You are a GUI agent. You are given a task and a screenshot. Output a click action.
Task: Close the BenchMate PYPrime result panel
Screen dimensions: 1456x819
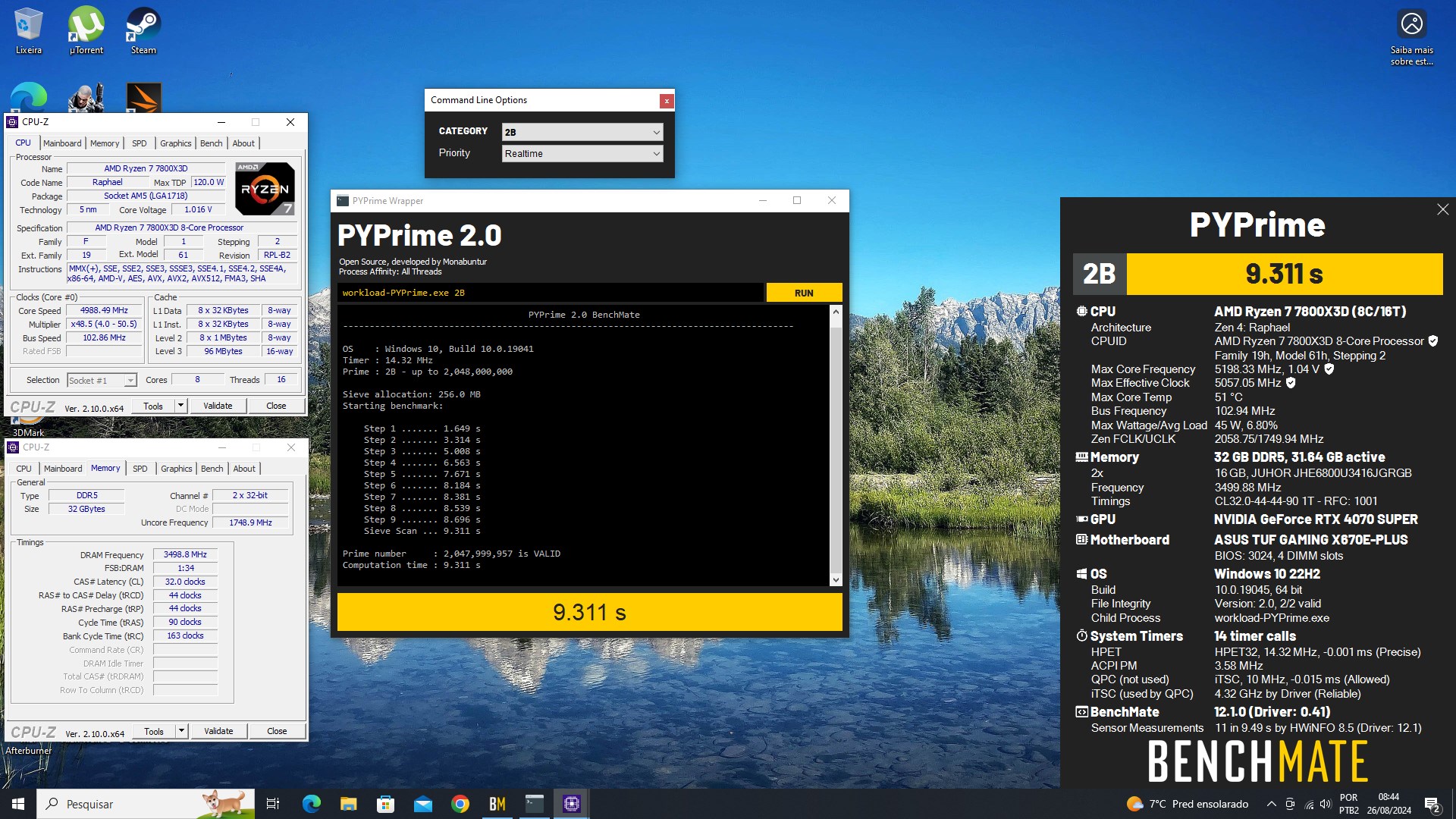[1442, 209]
